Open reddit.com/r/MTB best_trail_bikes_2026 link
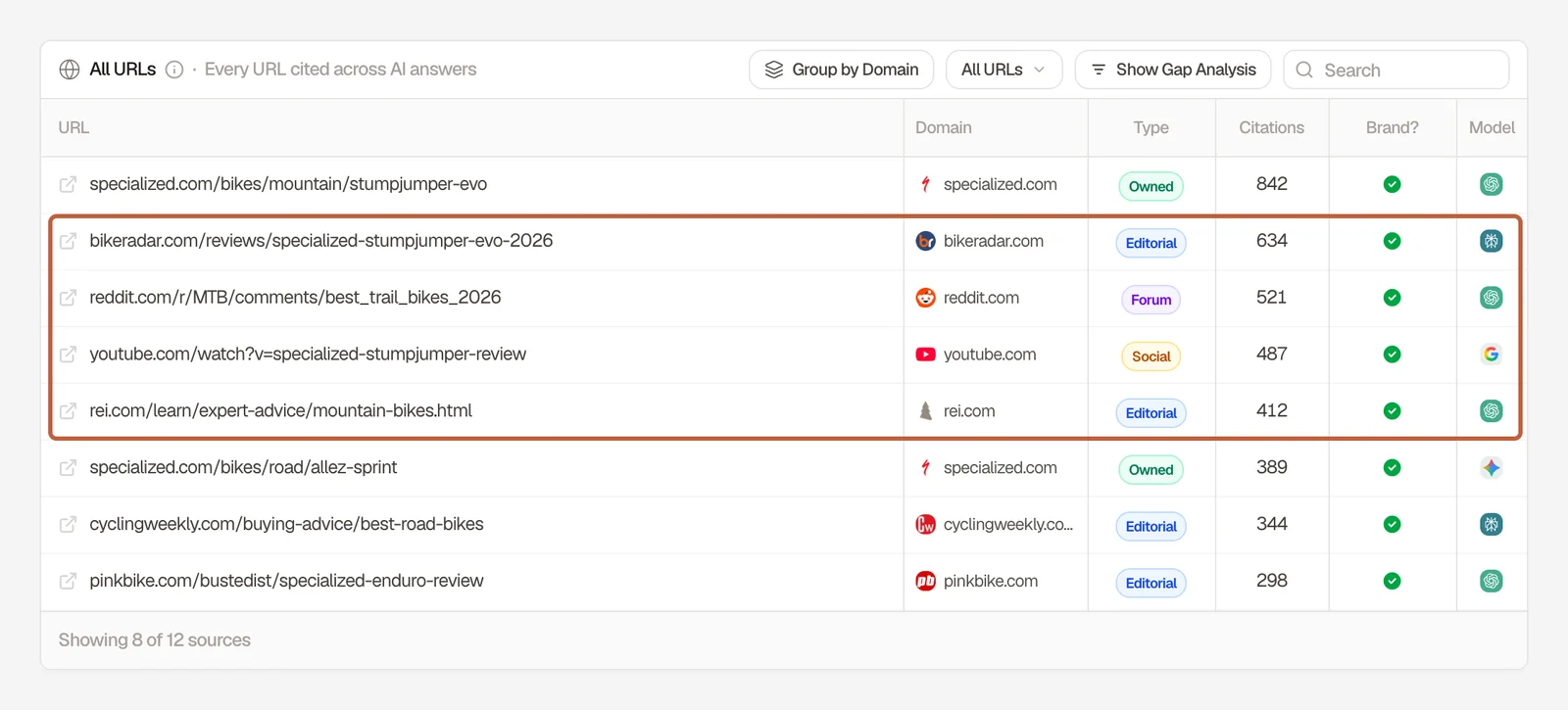1568x710 pixels. coord(295,298)
